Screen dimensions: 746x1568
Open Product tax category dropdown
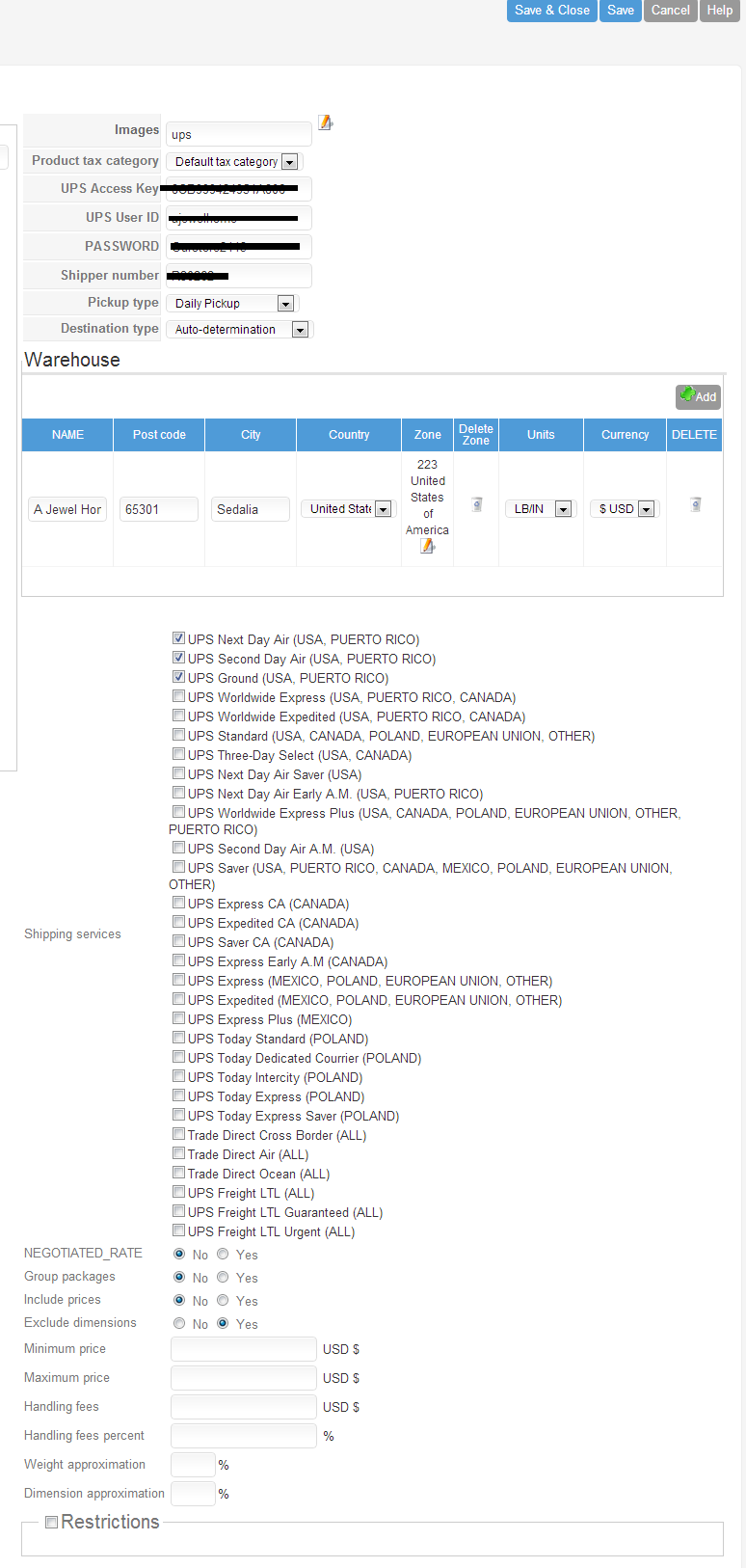(235, 162)
